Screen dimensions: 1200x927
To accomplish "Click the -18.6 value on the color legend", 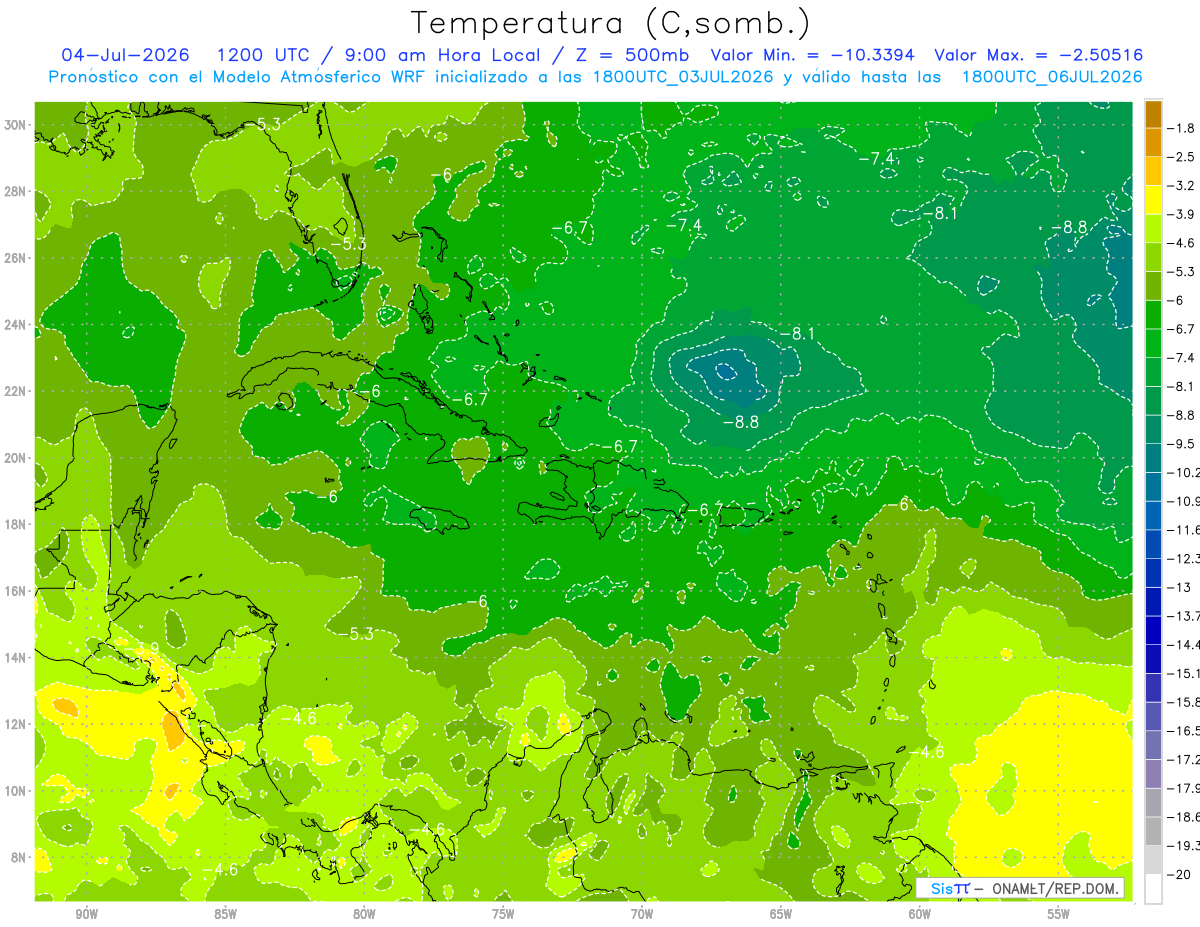I will click(x=1183, y=817).
